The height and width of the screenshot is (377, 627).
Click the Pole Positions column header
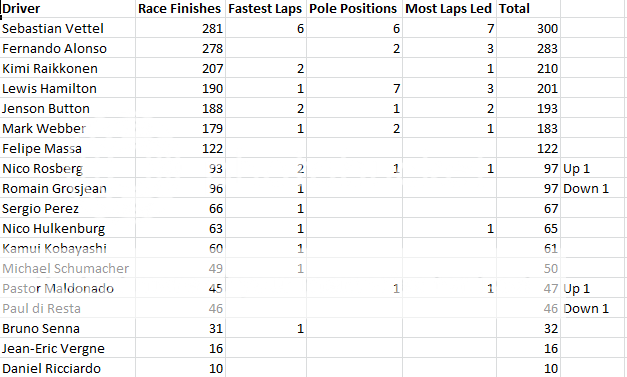(354, 8)
